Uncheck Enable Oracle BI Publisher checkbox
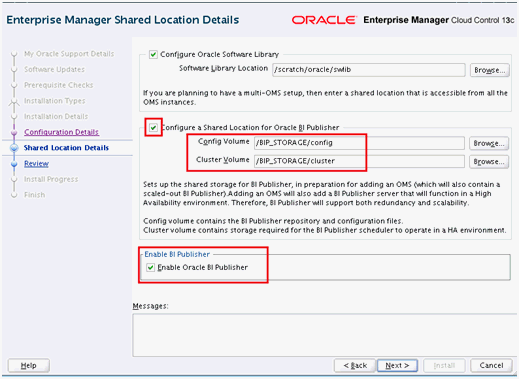 (151, 267)
